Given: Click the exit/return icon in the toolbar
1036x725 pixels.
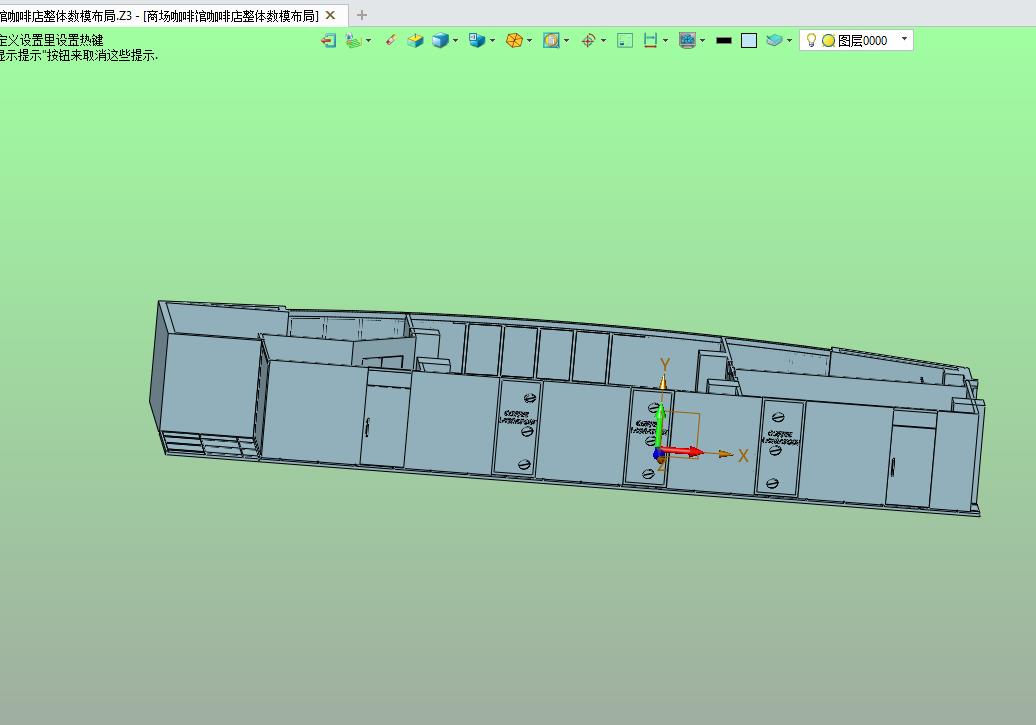Looking at the screenshot, I should tap(328, 41).
